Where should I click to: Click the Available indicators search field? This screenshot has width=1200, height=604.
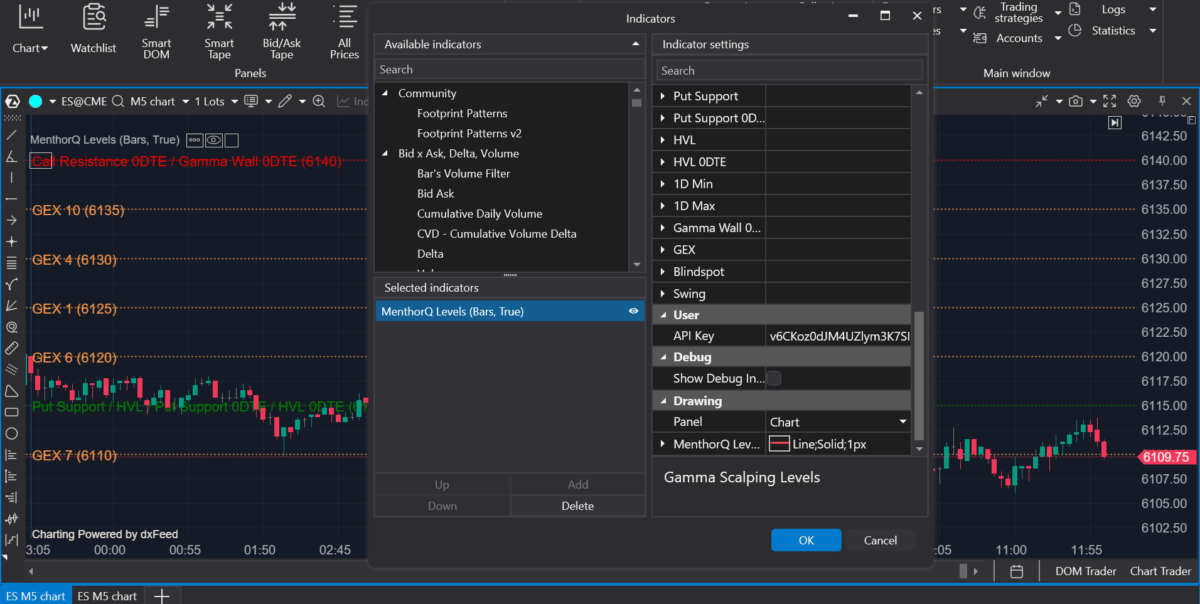509,70
